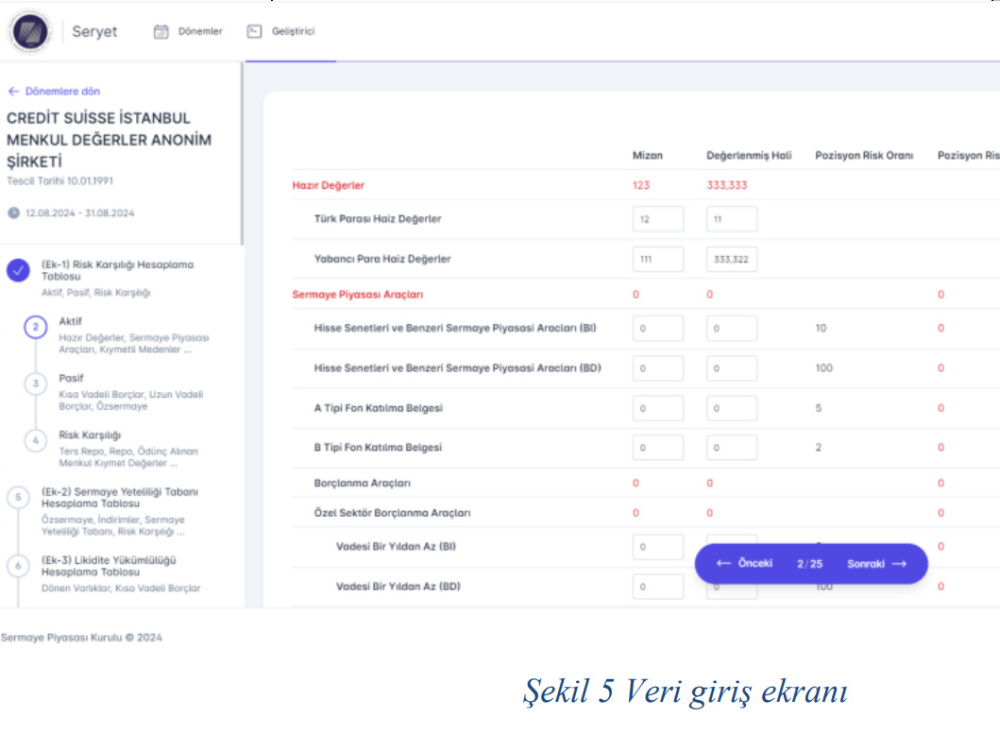Click the Mizan column header

pos(647,156)
